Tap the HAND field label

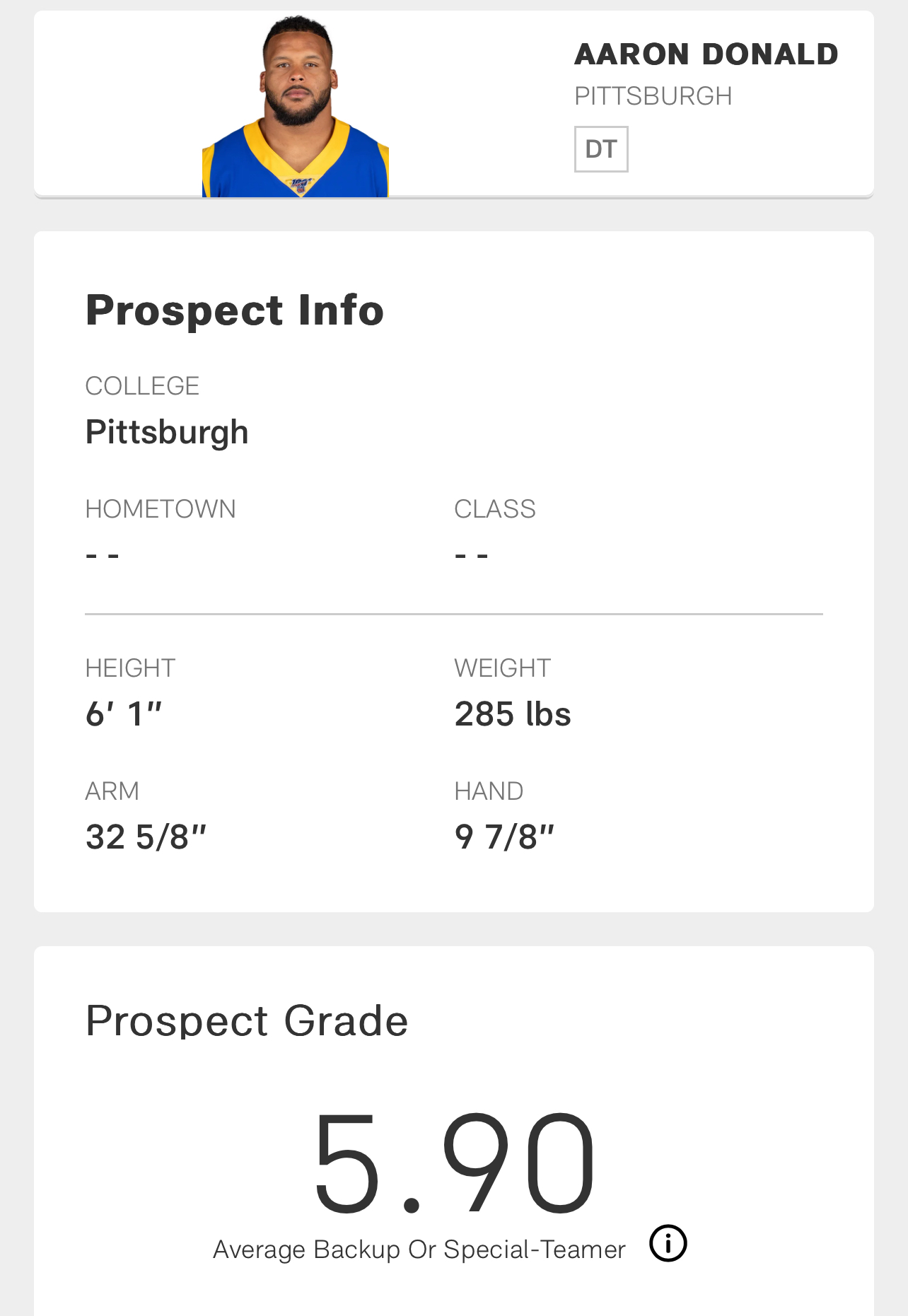click(x=489, y=791)
